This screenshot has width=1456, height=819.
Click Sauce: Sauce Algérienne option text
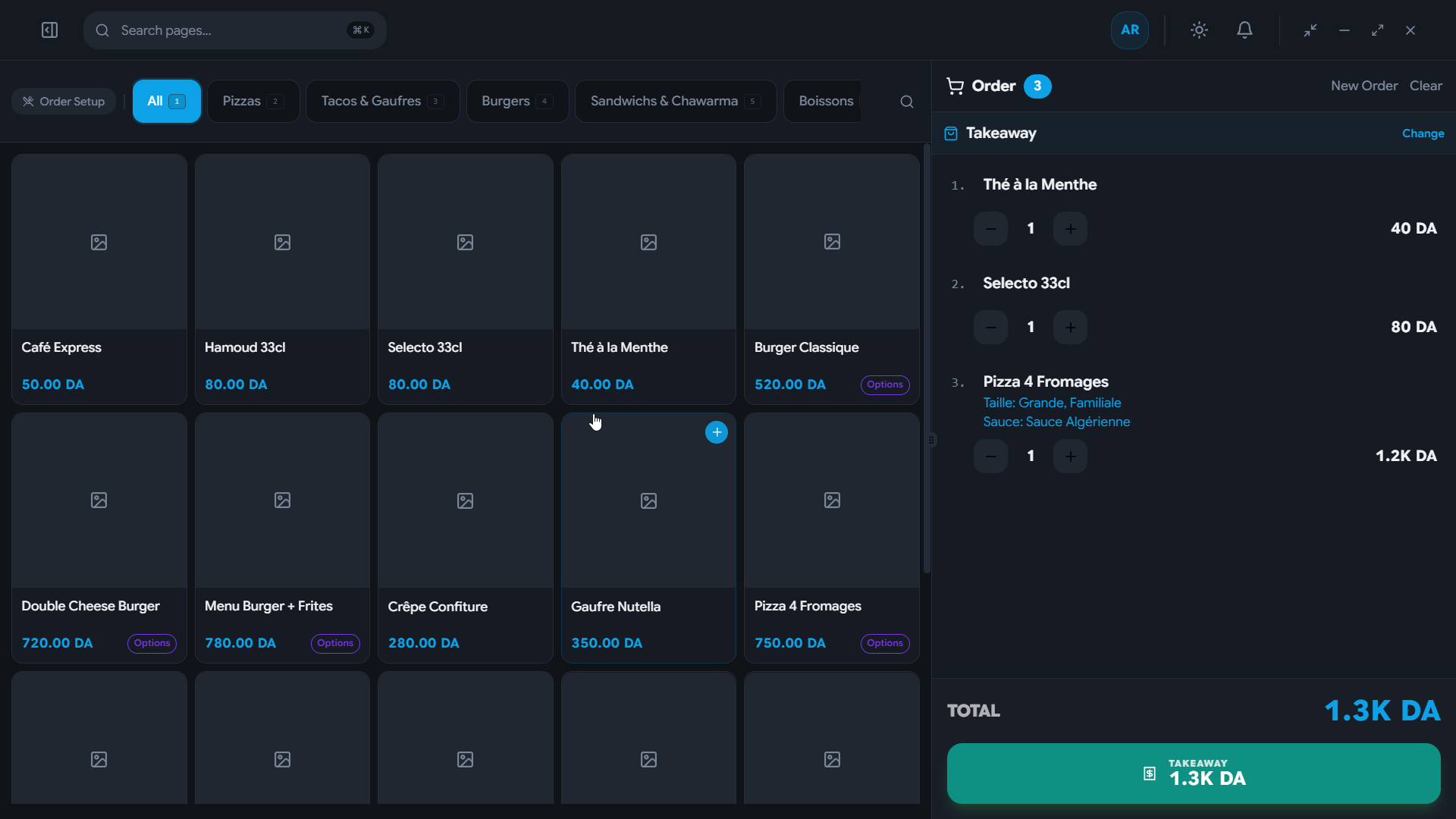pos(1056,422)
